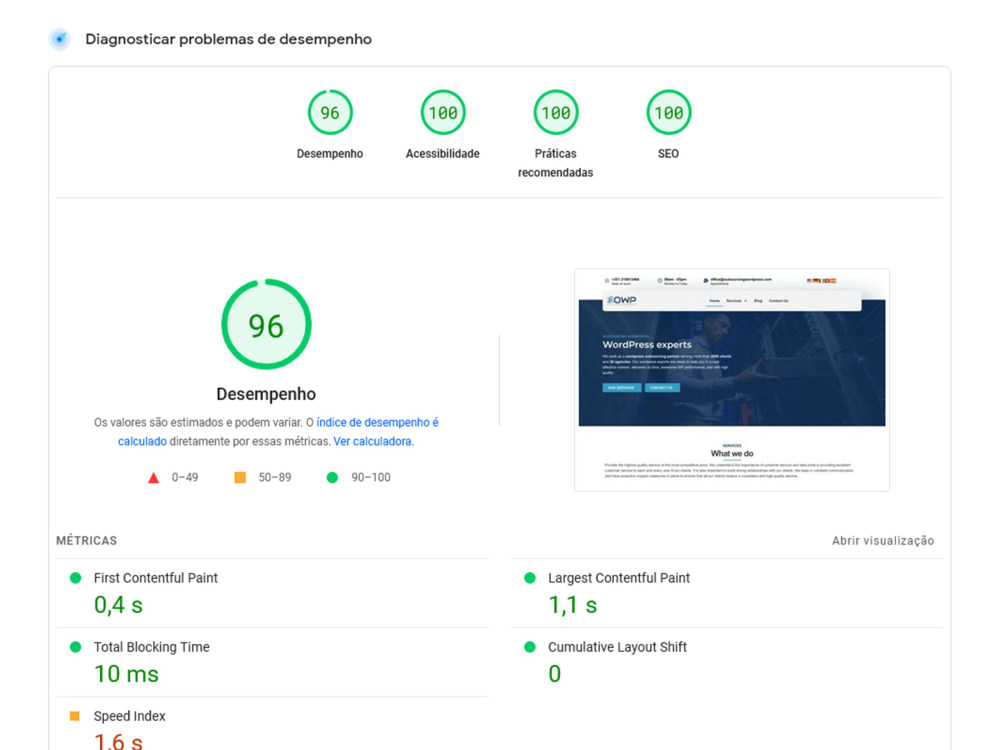Open the Acessibilidade 100 score gauge
This screenshot has width=1000, height=750.
click(x=443, y=113)
